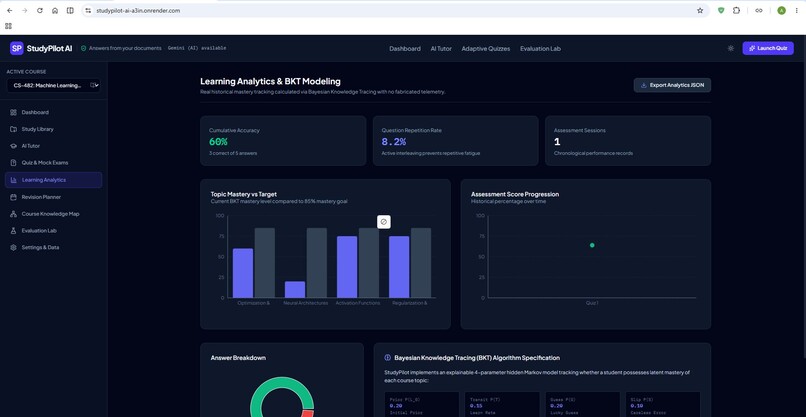The width and height of the screenshot is (806, 417).
Task: Click the green shield extension icon
Action: (721, 10)
